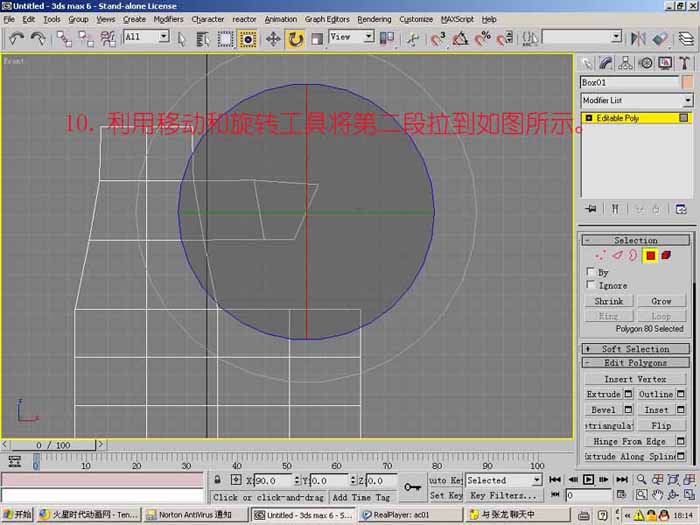Switch to the Create command panel tab
Image resolution: width=700 pixels, height=525 pixels.
point(587,63)
